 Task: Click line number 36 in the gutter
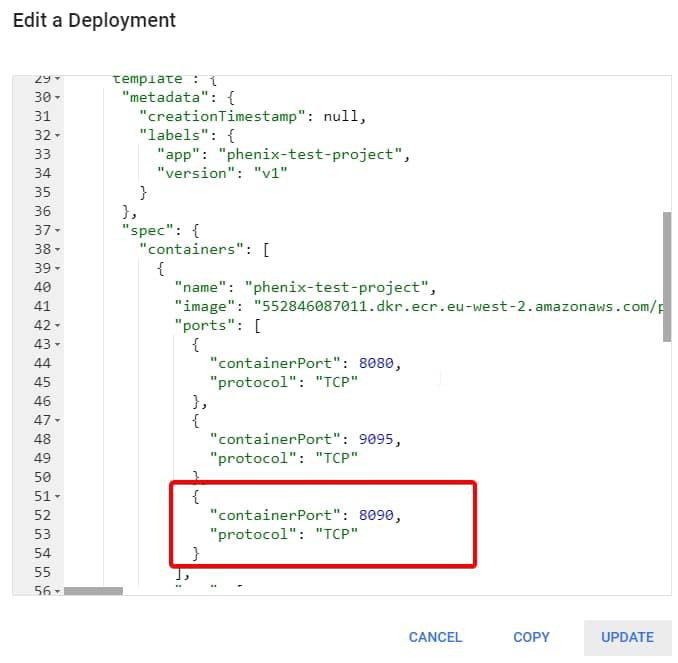click(42, 211)
